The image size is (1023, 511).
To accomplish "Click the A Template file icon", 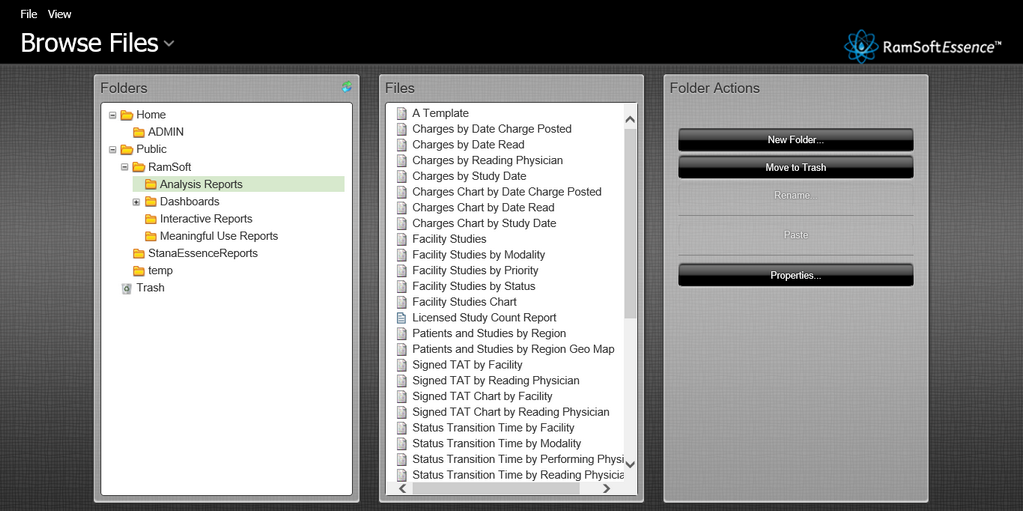I will tap(402, 113).
